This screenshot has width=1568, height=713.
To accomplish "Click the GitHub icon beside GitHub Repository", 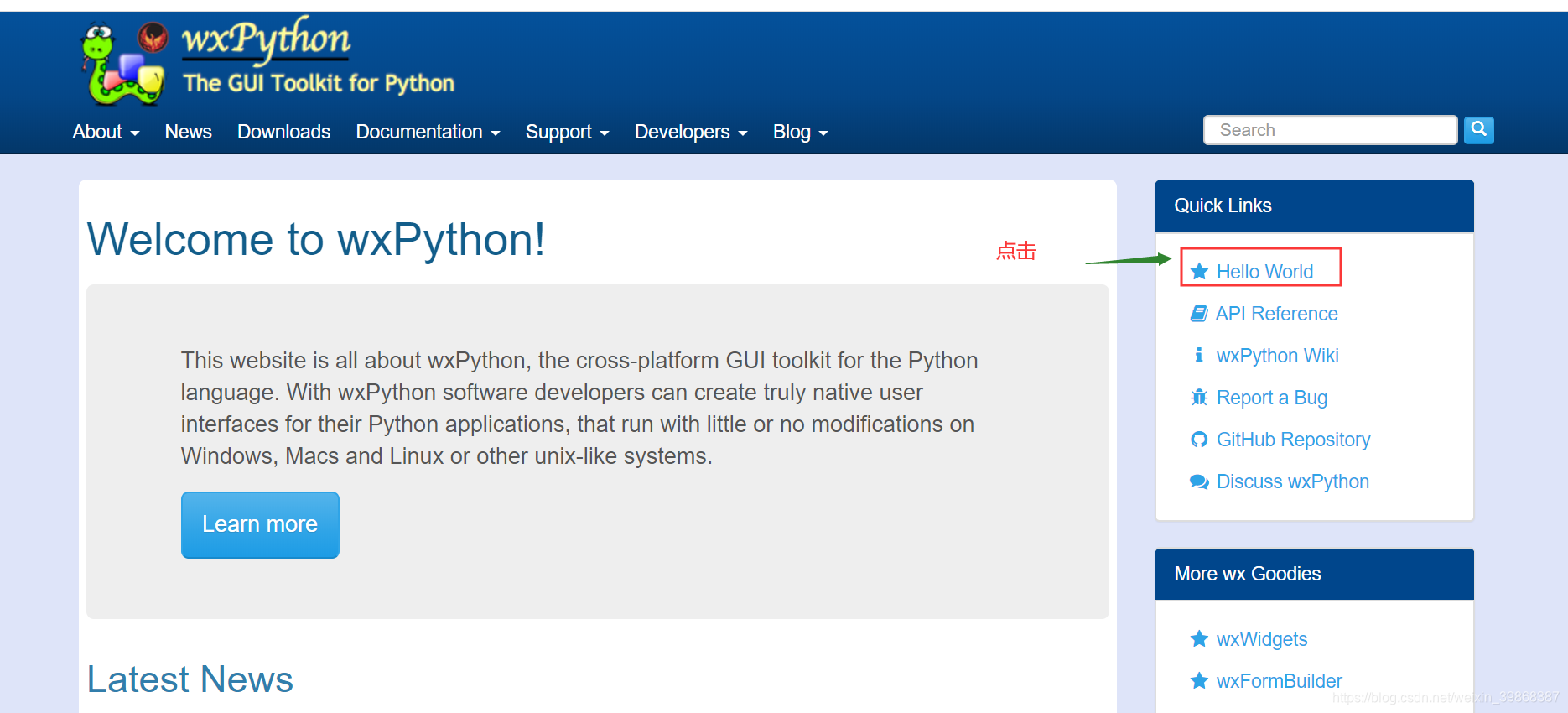I will point(1199,440).
